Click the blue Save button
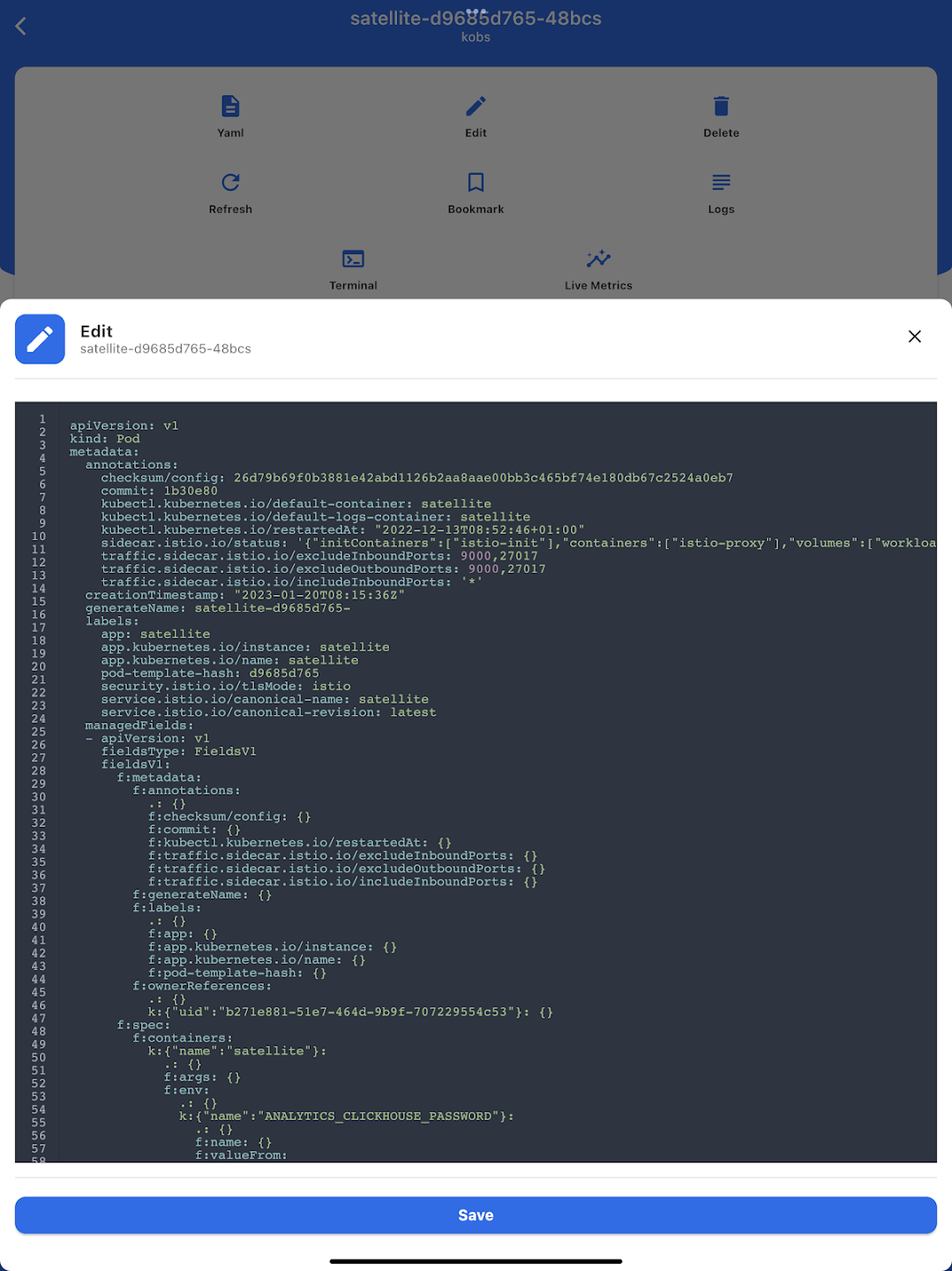952x1271 pixels. click(x=476, y=1215)
